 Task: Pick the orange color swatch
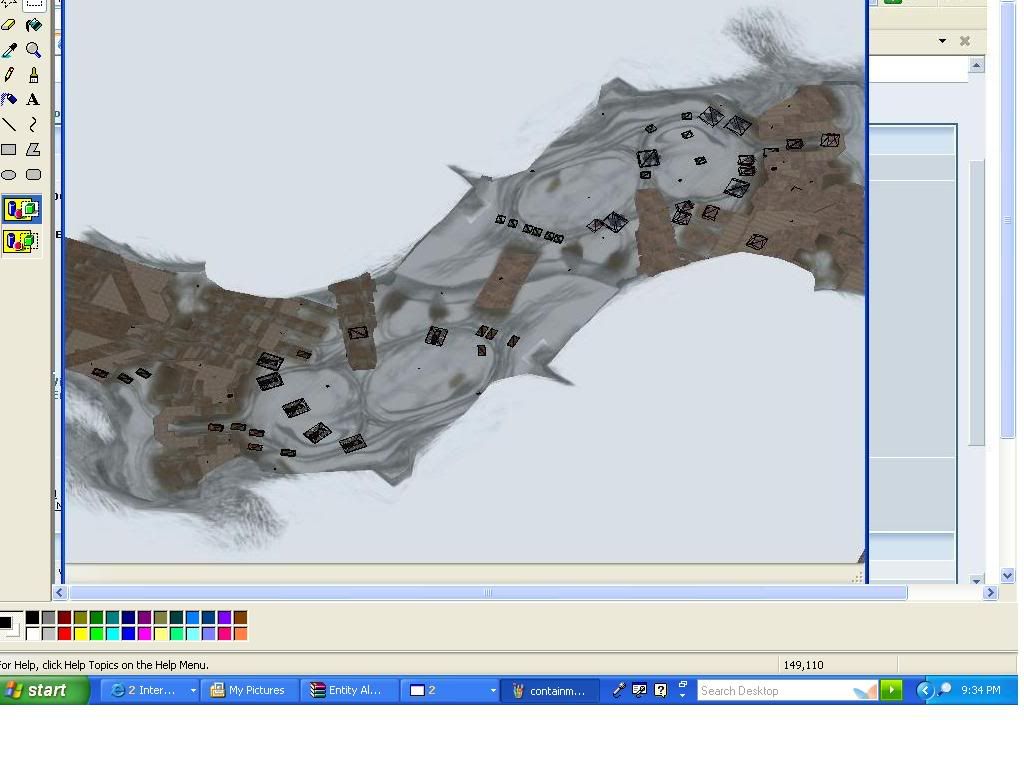click(240, 633)
